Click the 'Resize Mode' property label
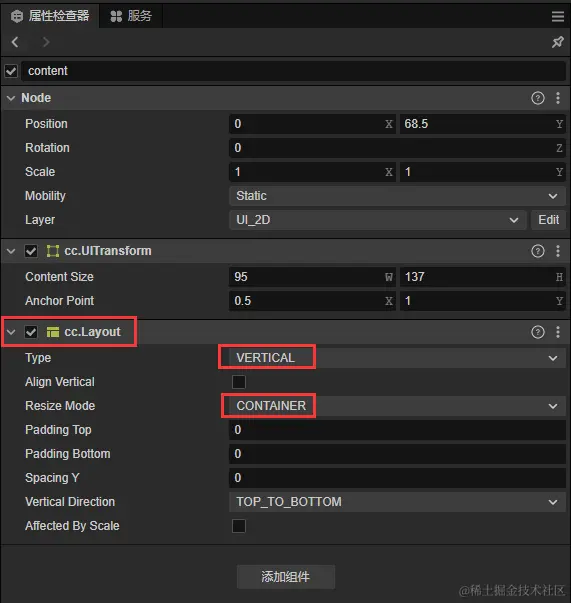571x603 pixels. point(60,406)
